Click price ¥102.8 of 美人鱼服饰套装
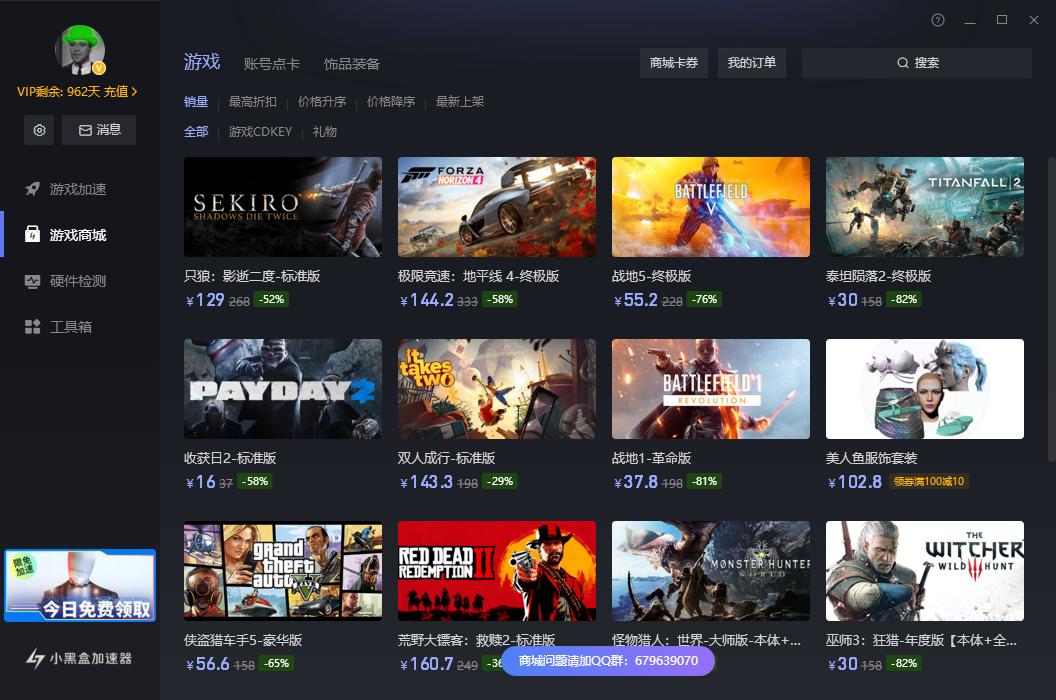The width and height of the screenshot is (1056, 700). pos(855,482)
